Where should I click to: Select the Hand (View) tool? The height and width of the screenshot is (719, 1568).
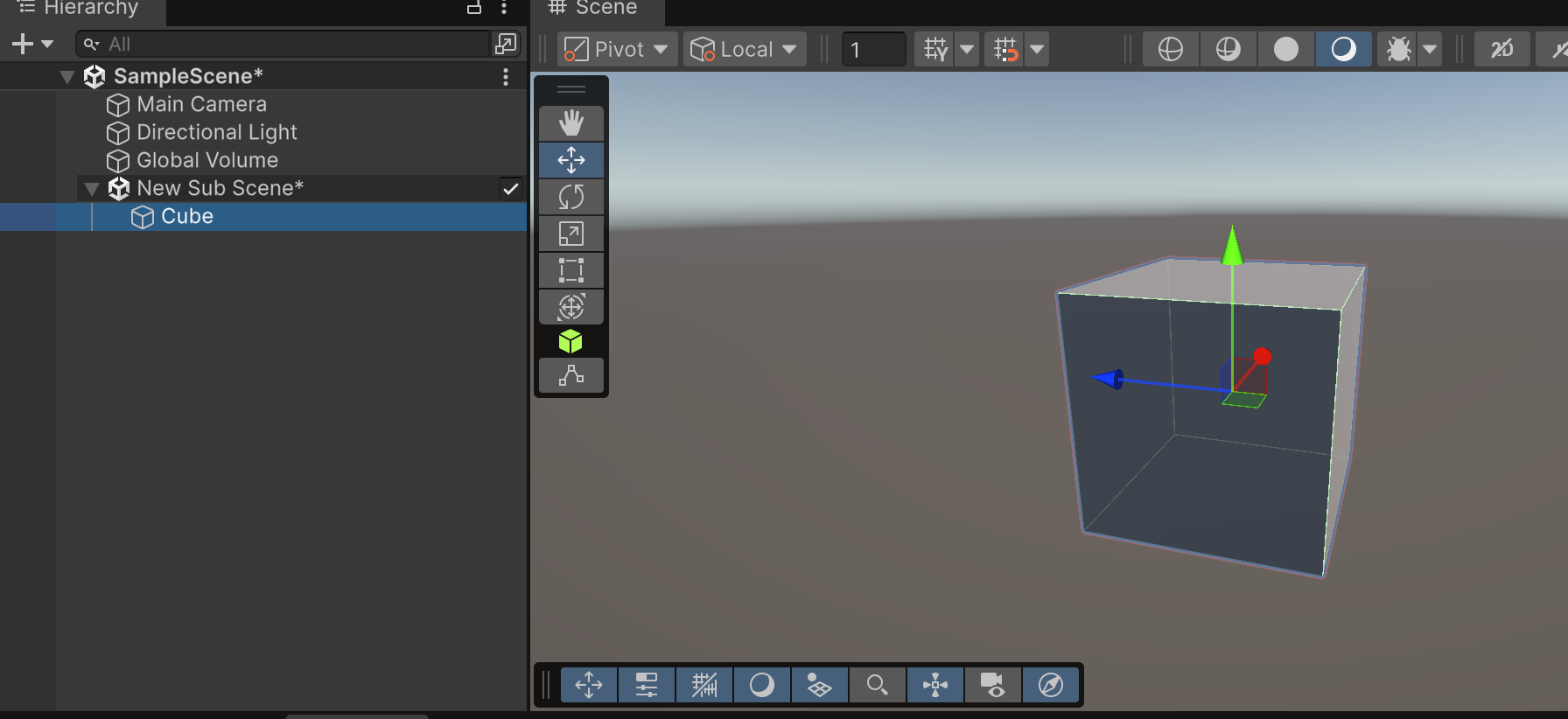[x=570, y=123]
